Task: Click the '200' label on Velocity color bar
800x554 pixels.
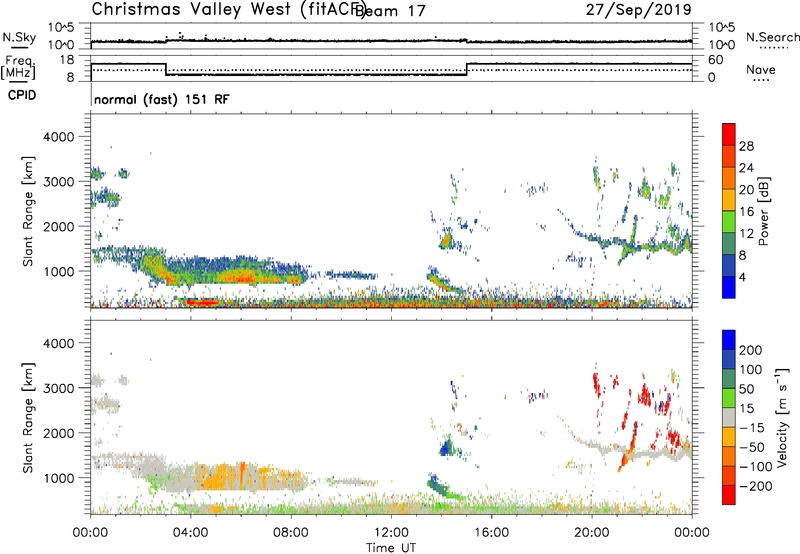Action: coord(751,350)
